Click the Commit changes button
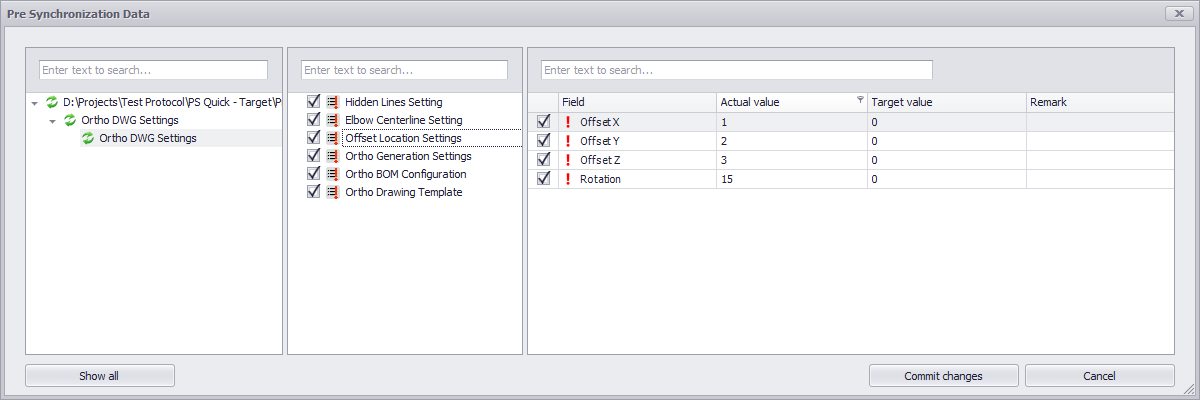 coord(944,376)
